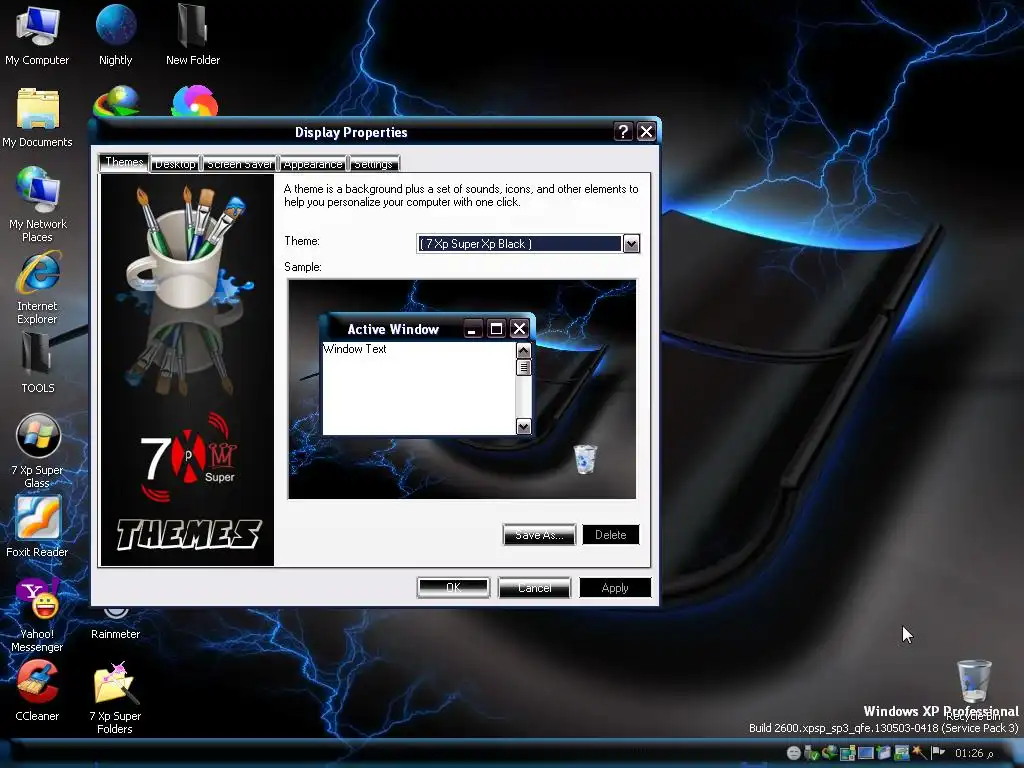Viewport: 1024px width, 768px height.
Task: Dismiss dialog with Cancel button
Action: click(534, 588)
